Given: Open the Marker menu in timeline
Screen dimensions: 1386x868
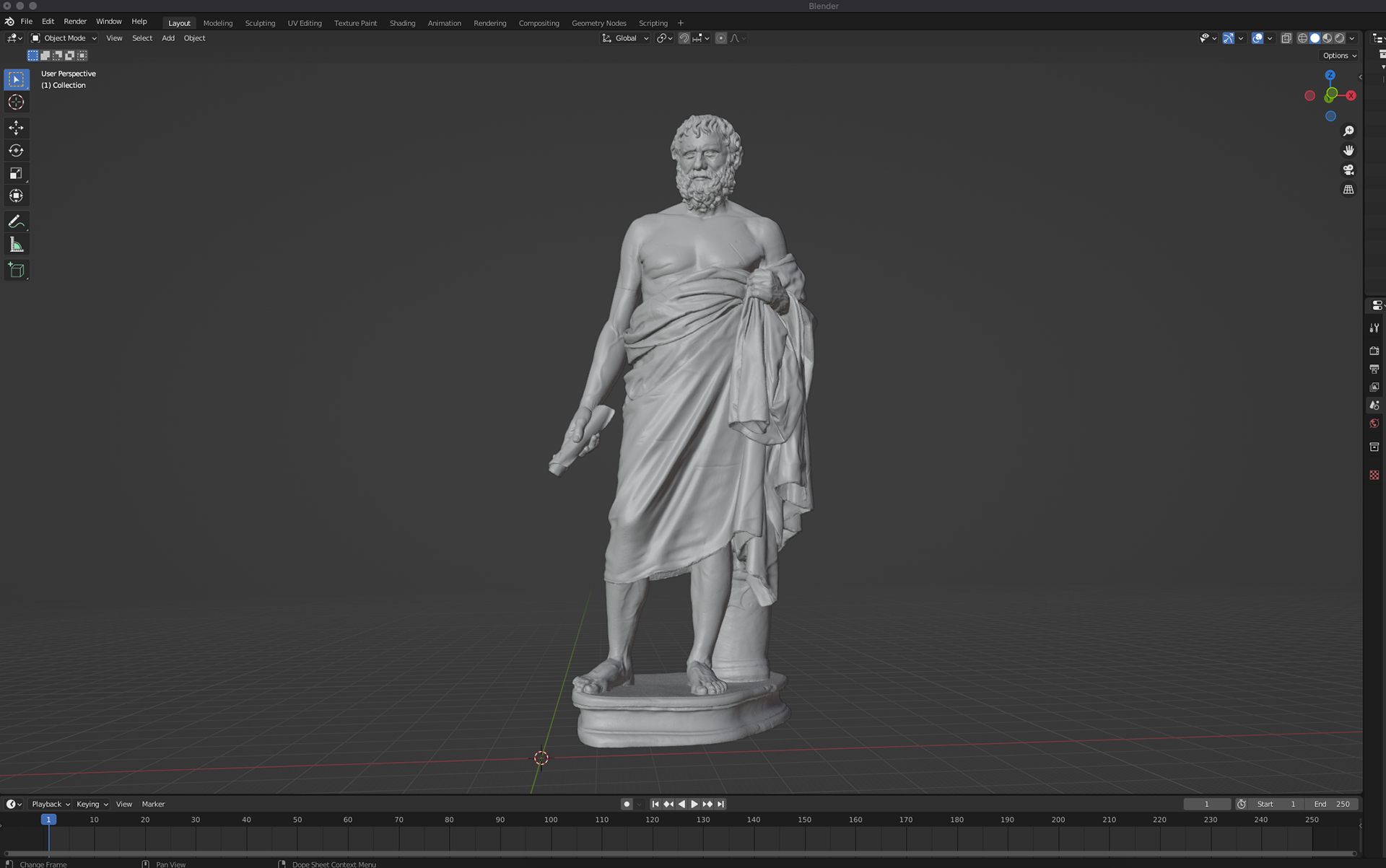Looking at the screenshot, I should click(x=153, y=804).
